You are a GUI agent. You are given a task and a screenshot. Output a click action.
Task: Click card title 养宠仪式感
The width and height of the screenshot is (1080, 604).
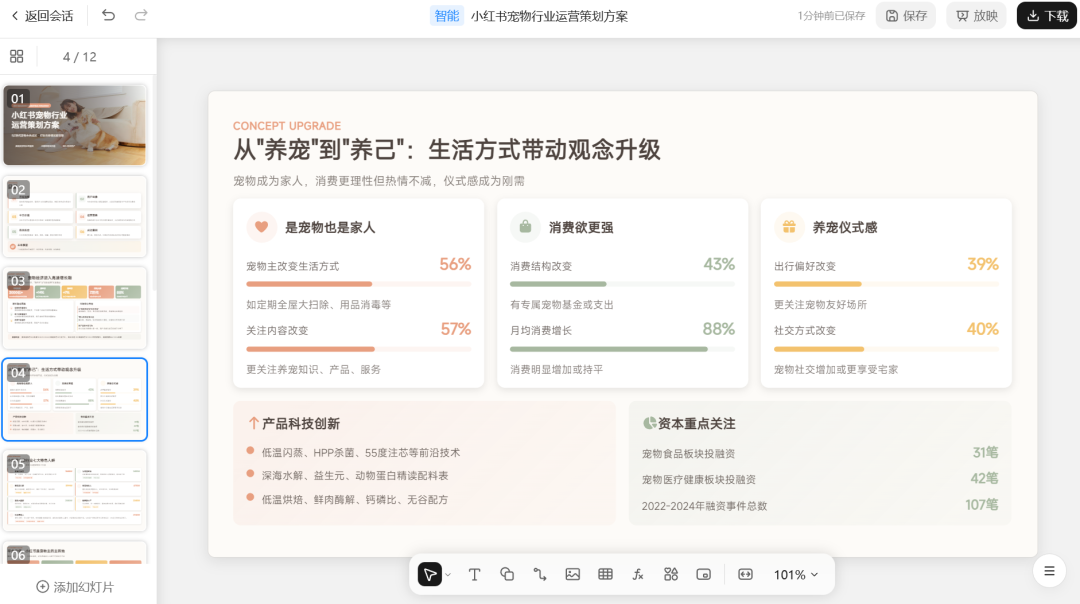(844, 227)
